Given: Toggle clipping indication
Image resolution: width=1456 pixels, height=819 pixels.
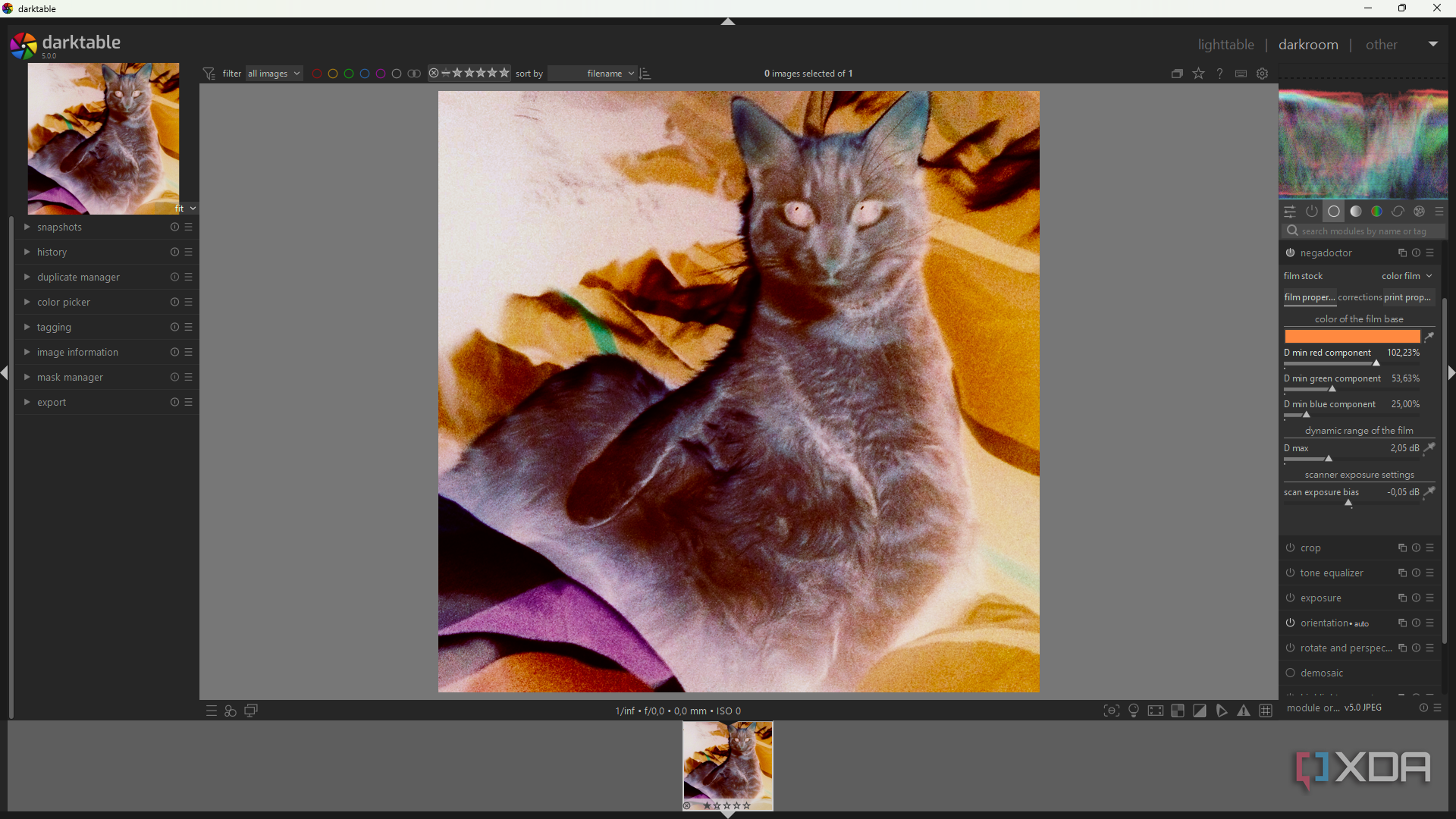Looking at the screenshot, I should (1200, 711).
